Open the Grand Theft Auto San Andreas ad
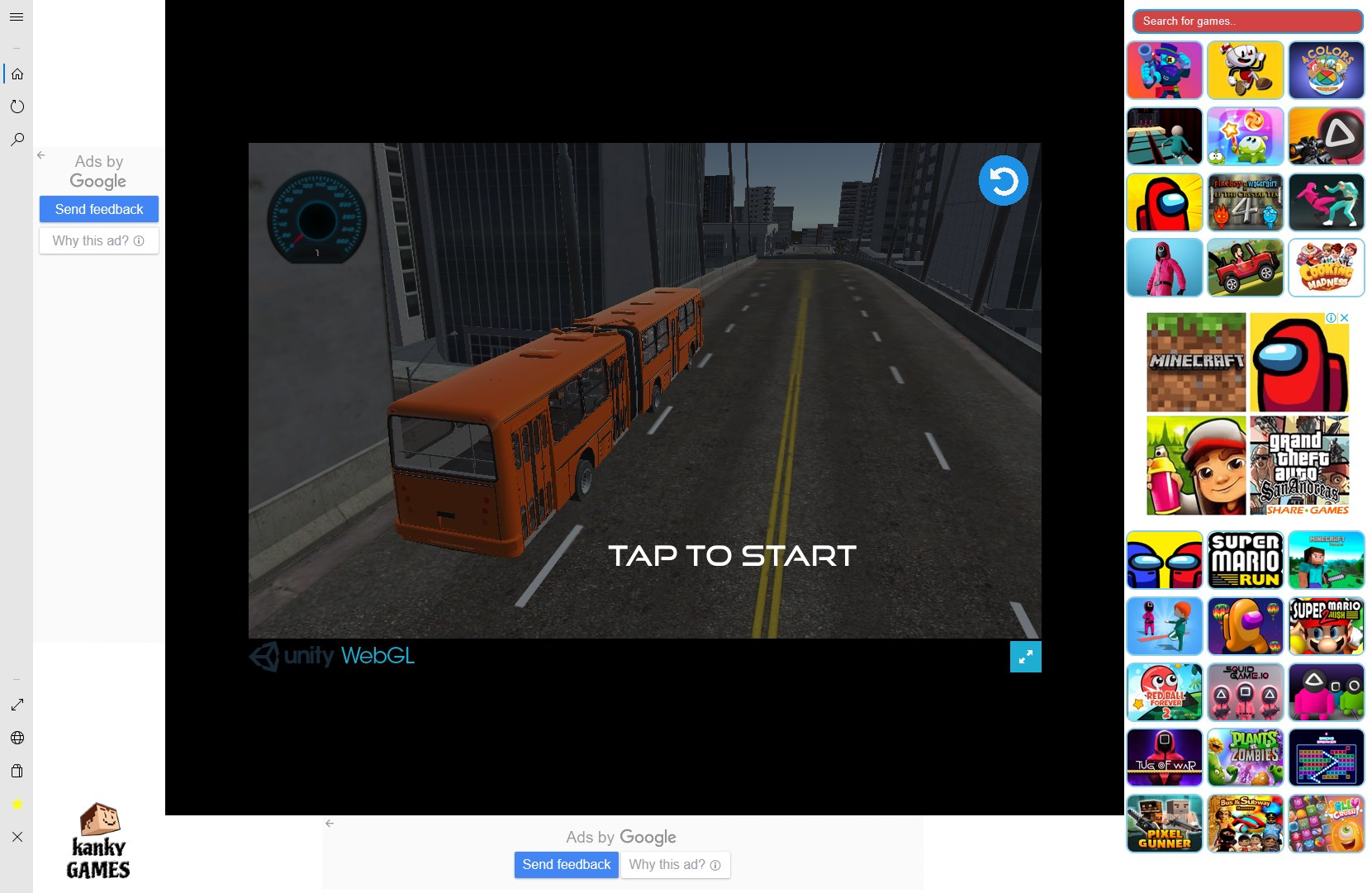1372x893 pixels. [x=1299, y=465]
